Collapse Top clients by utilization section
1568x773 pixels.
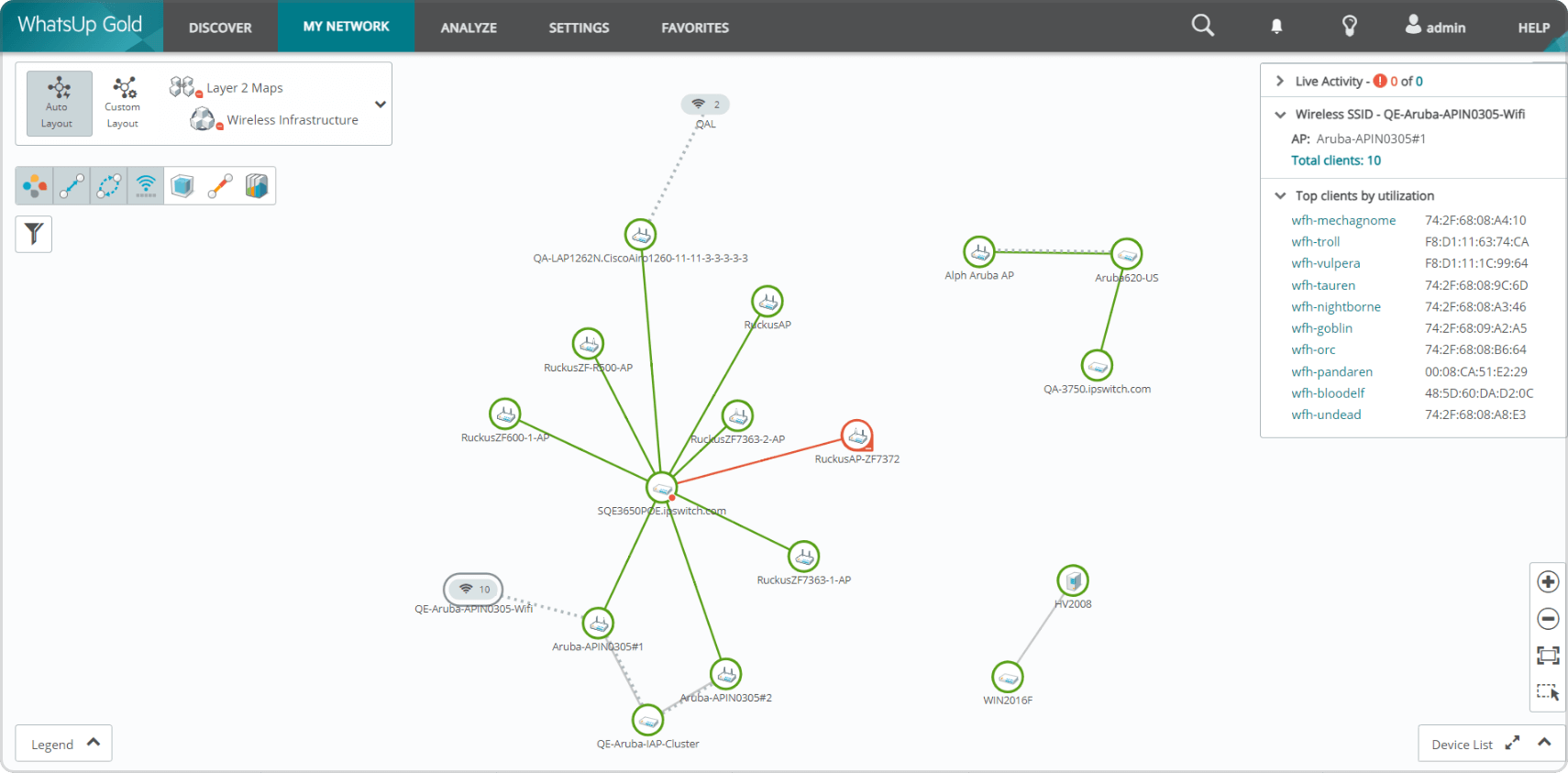click(1280, 196)
